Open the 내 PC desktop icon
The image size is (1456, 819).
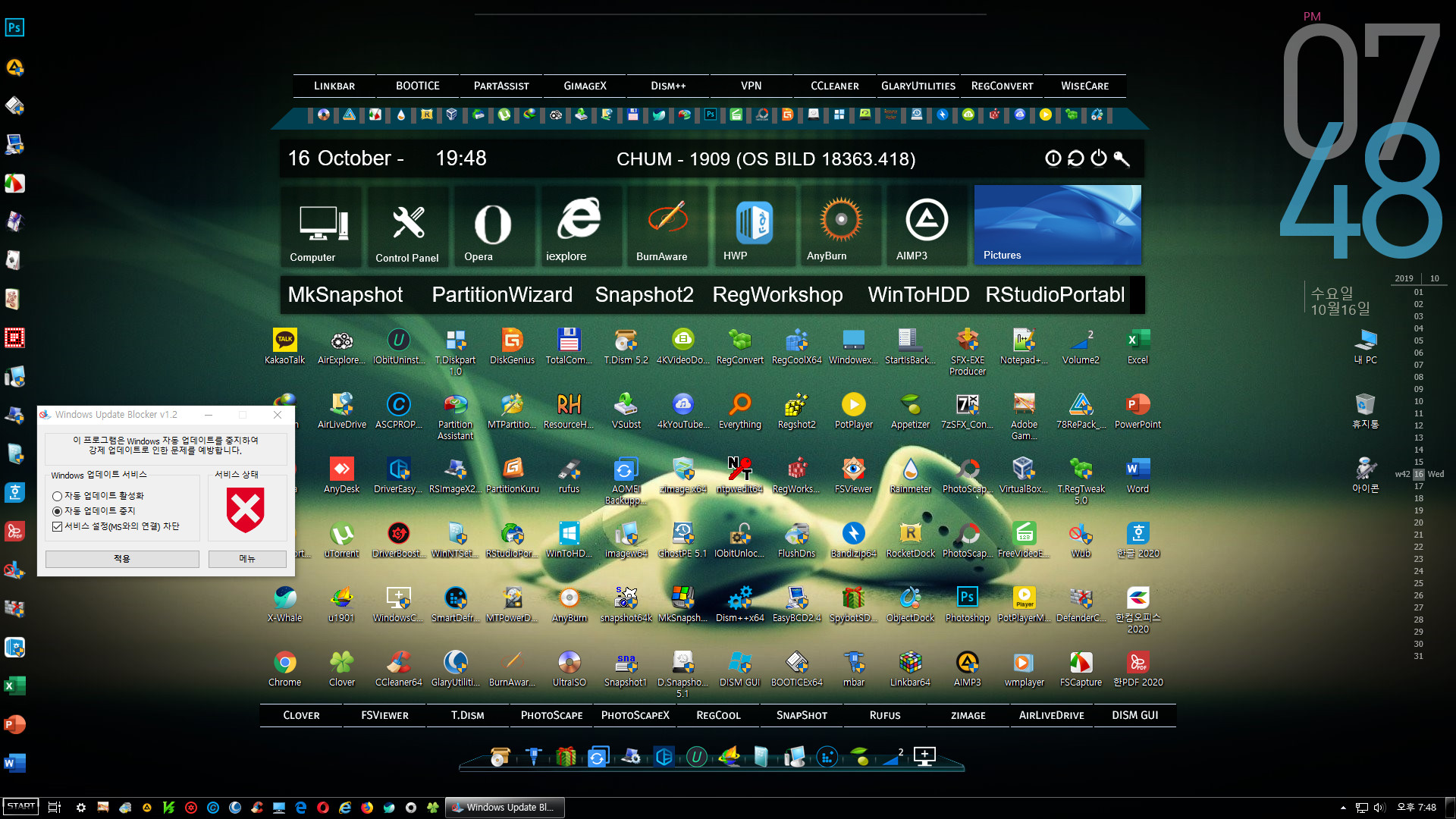coord(1365,346)
